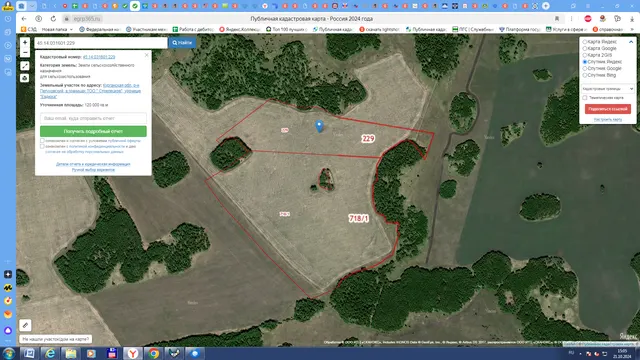
Task: Expand the Новая папка bookmarks folder
Action: click(57, 29)
